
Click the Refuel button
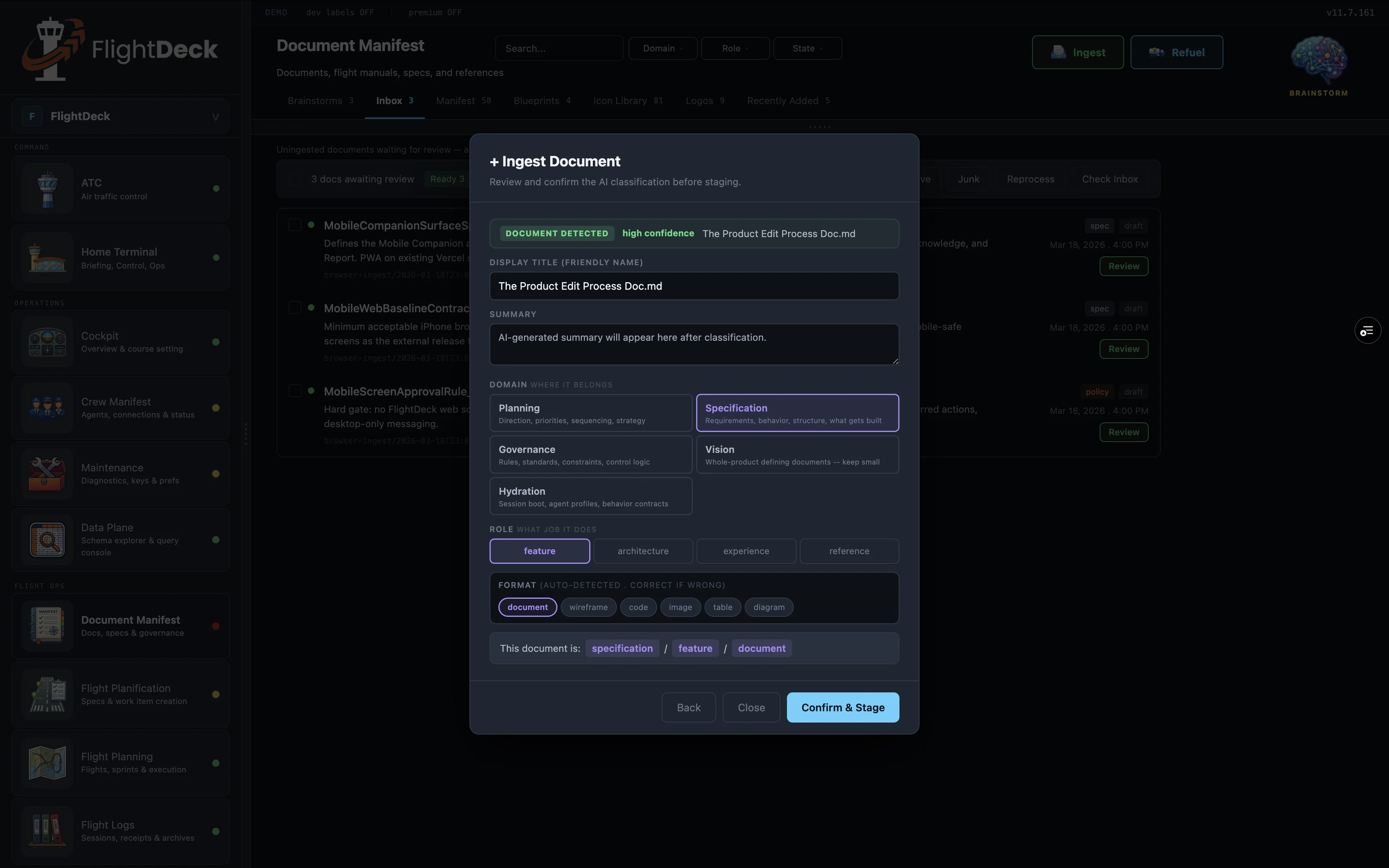[1176, 52]
